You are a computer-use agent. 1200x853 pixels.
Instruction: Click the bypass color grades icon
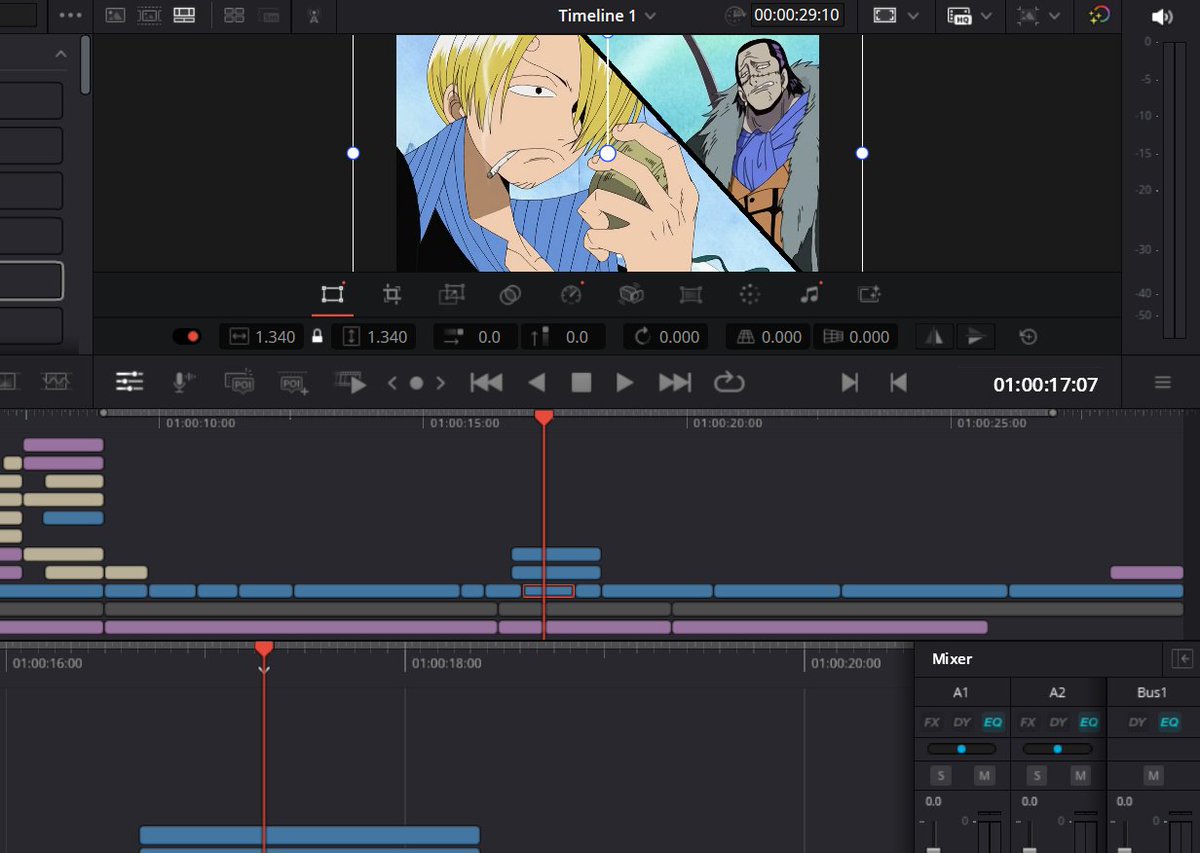(x=1099, y=16)
